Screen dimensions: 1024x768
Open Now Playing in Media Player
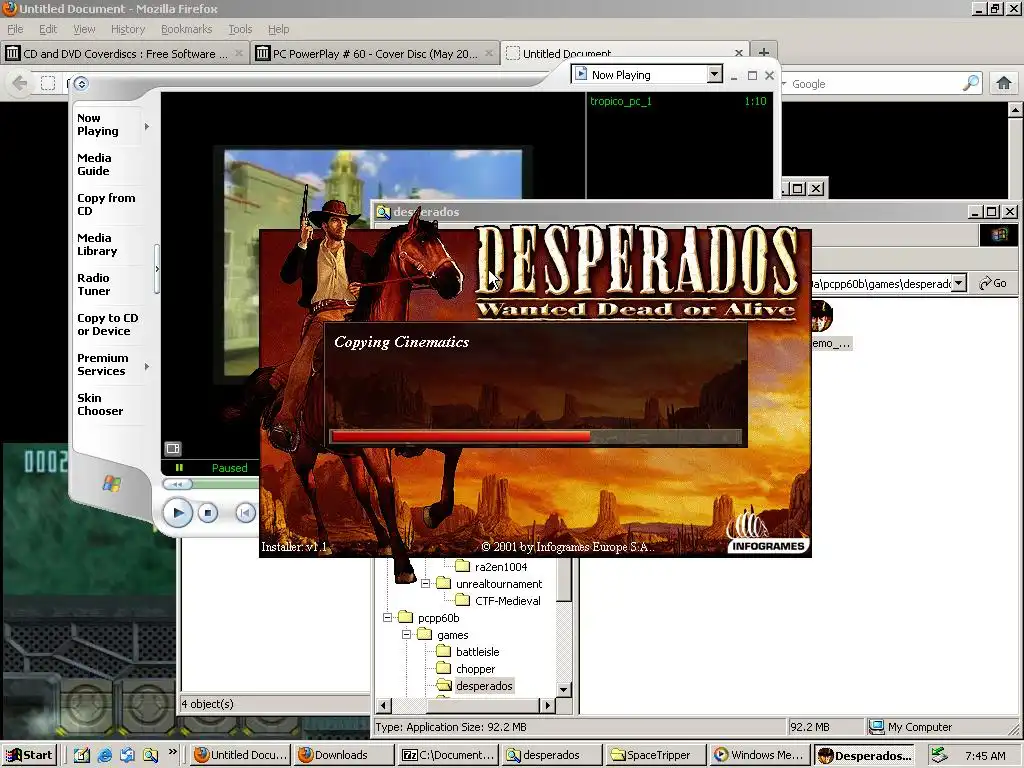tap(98, 125)
